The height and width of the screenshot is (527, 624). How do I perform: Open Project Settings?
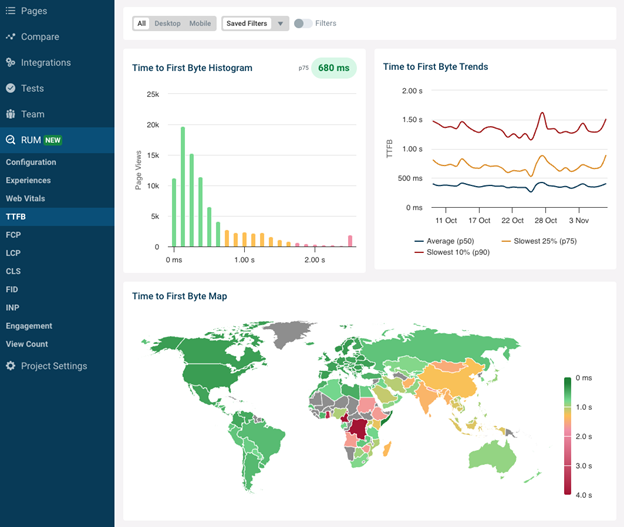57,366
